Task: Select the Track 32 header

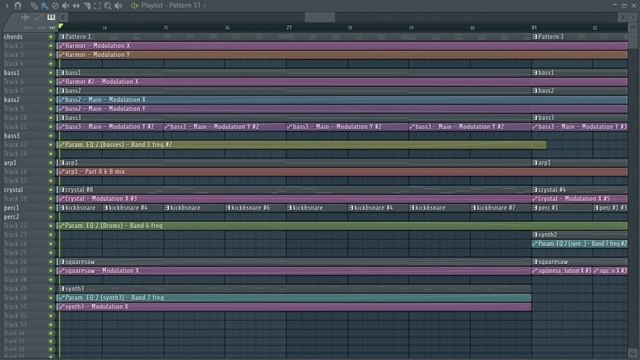Action: click(25, 316)
